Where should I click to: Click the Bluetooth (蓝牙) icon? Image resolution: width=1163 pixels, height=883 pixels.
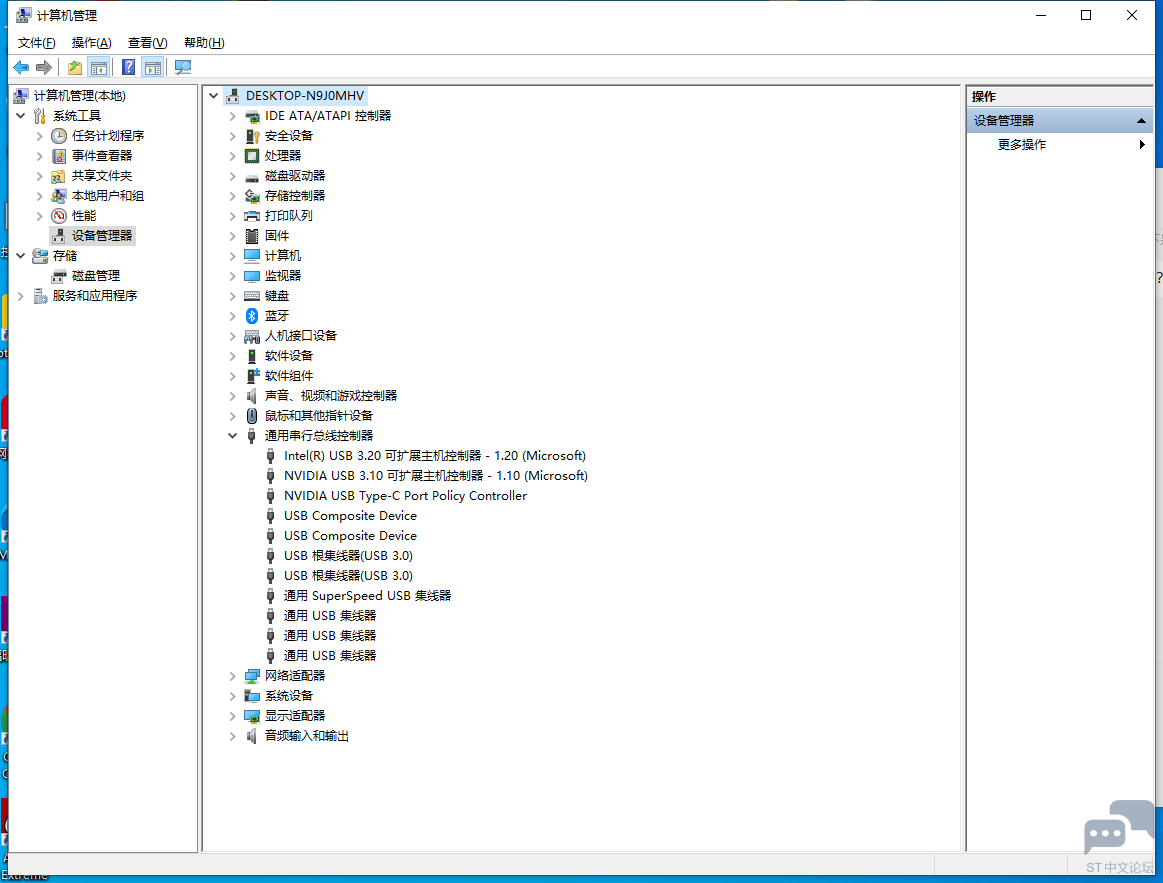pyautogui.click(x=252, y=316)
